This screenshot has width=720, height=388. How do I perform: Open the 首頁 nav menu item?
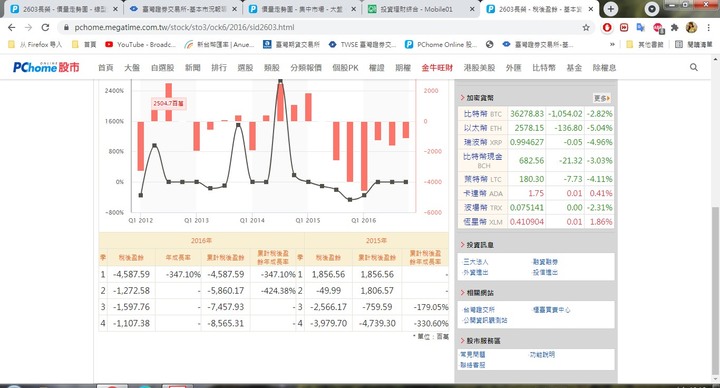point(106,67)
